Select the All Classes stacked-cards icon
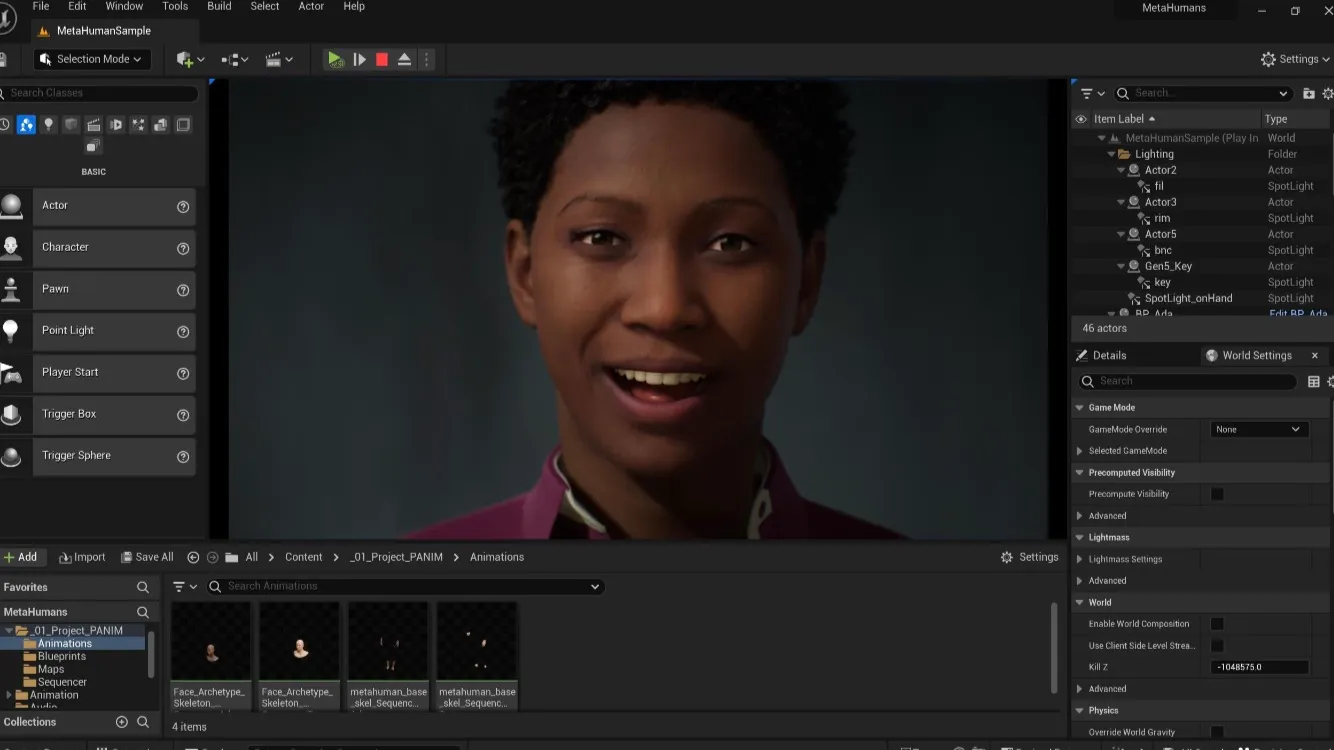Screen dimensions: 1334x750 93,147
